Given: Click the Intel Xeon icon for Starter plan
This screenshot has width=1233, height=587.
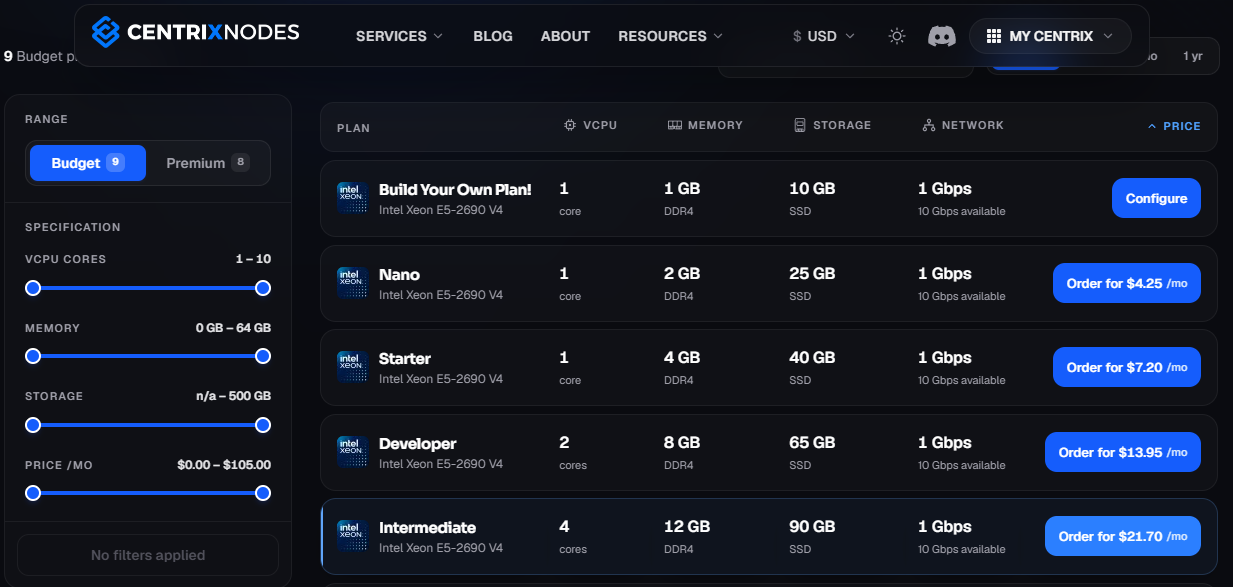Looking at the screenshot, I should coord(350,367).
